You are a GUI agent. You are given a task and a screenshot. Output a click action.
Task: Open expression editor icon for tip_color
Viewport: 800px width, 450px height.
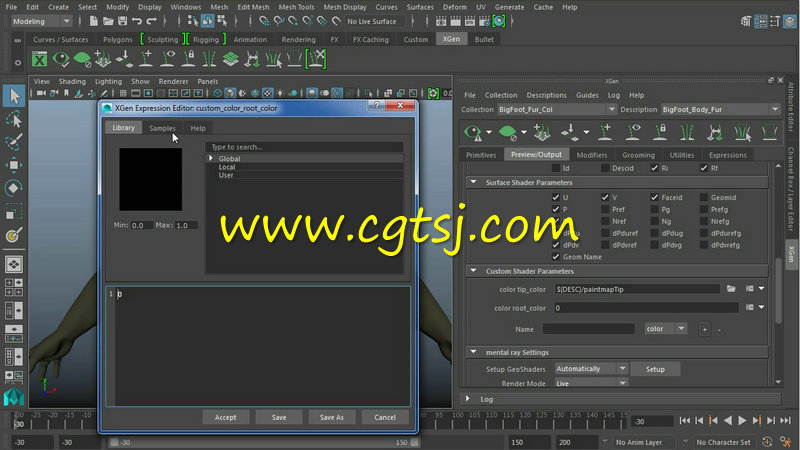pos(749,289)
